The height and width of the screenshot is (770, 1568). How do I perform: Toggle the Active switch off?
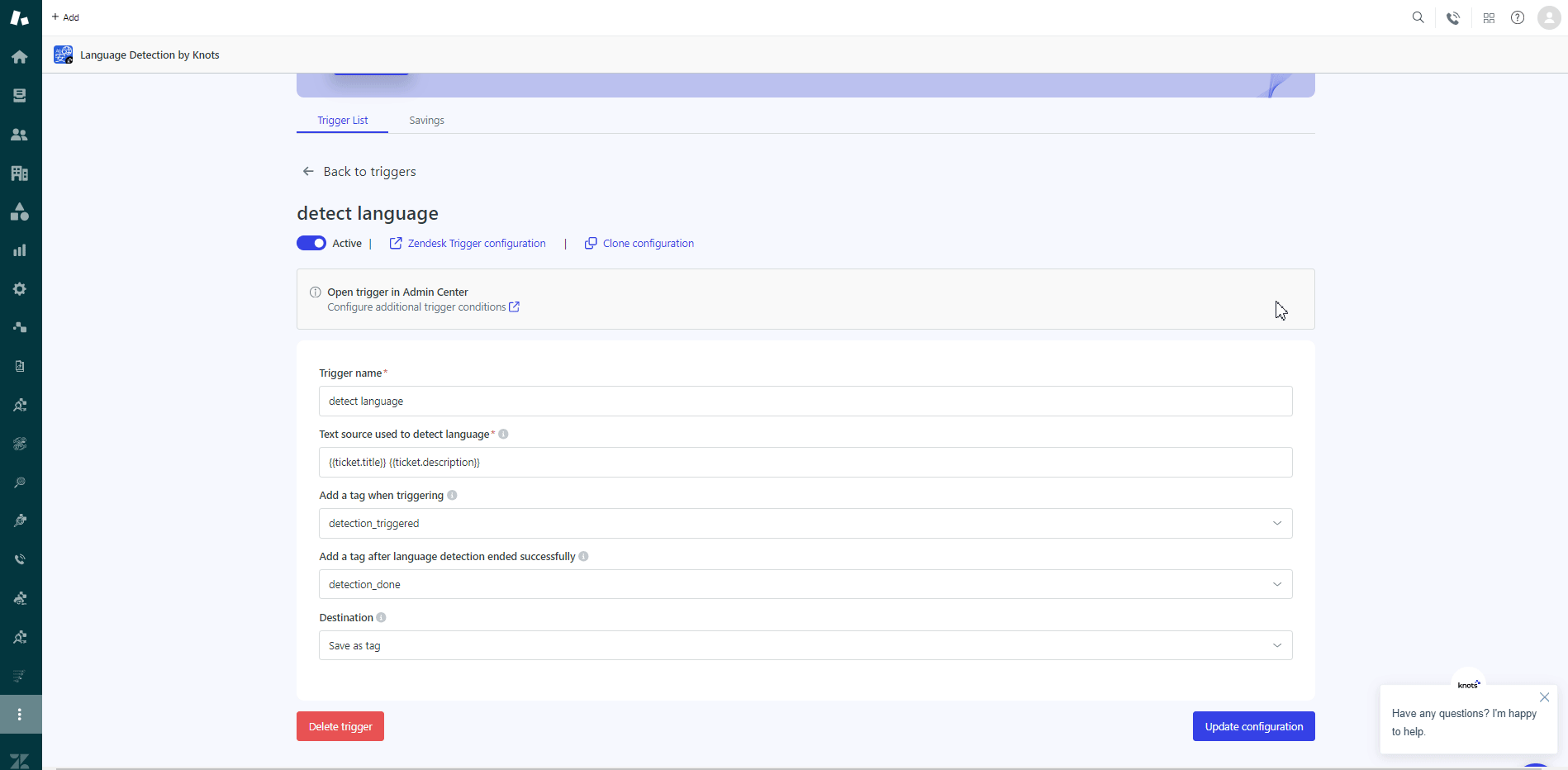[311, 243]
